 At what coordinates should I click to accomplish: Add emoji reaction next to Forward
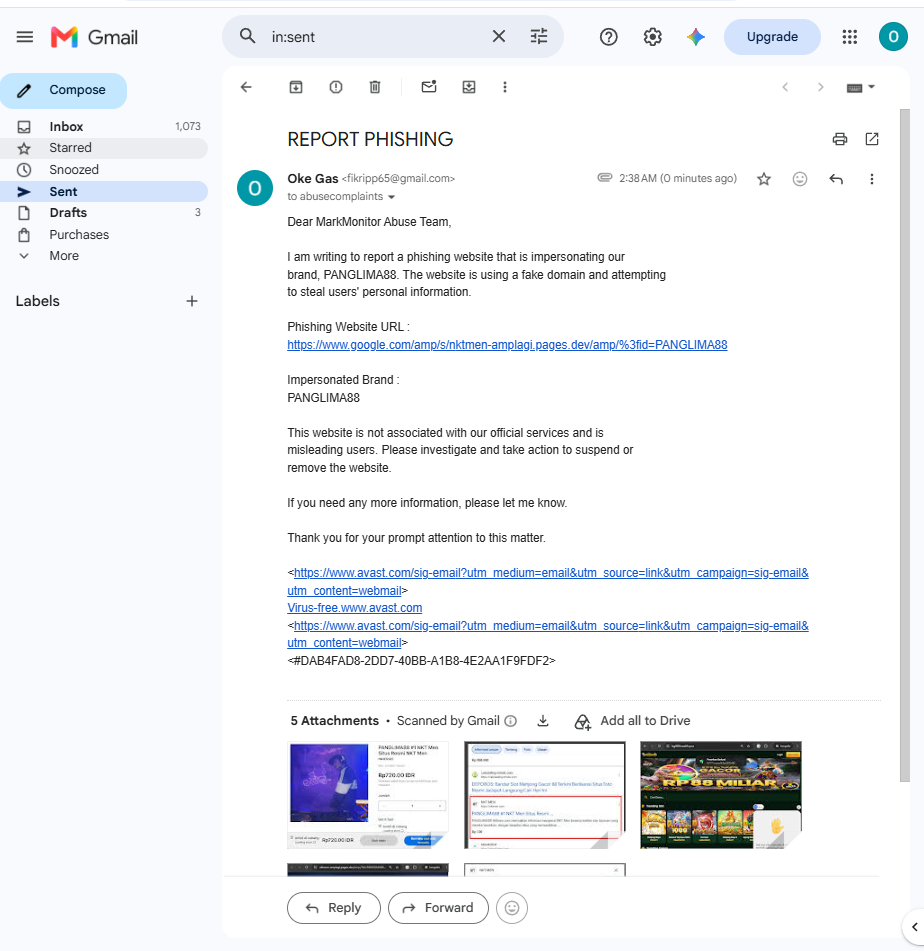[x=512, y=908]
